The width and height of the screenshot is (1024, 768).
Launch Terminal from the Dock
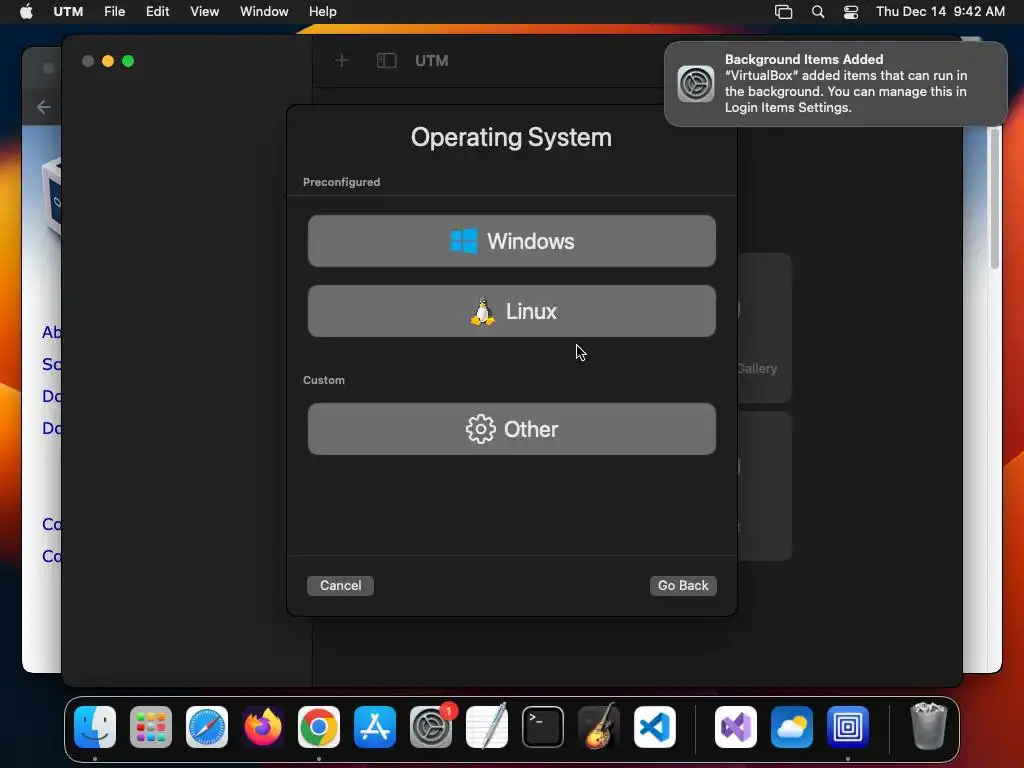pos(543,727)
